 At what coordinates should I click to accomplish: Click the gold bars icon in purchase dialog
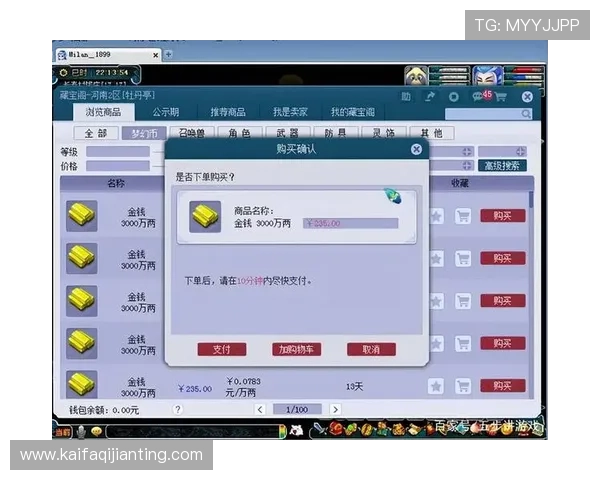pos(205,217)
